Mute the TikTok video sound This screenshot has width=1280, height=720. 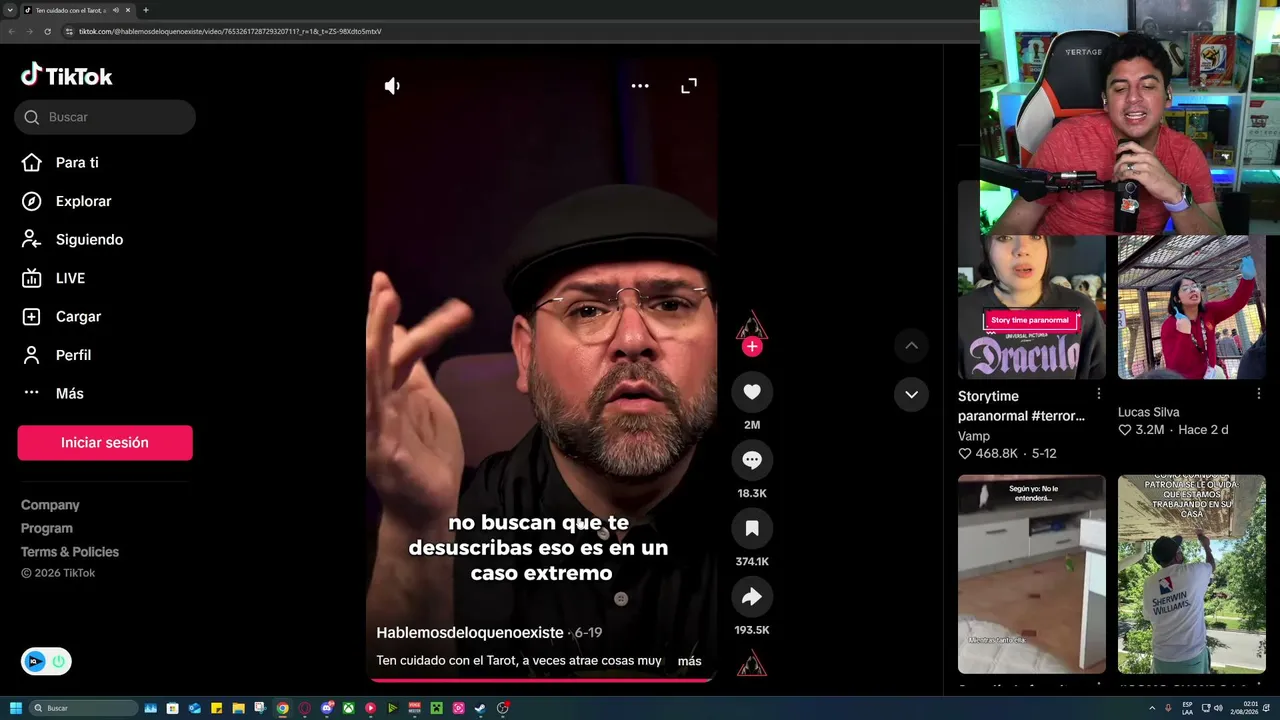click(392, 86)
